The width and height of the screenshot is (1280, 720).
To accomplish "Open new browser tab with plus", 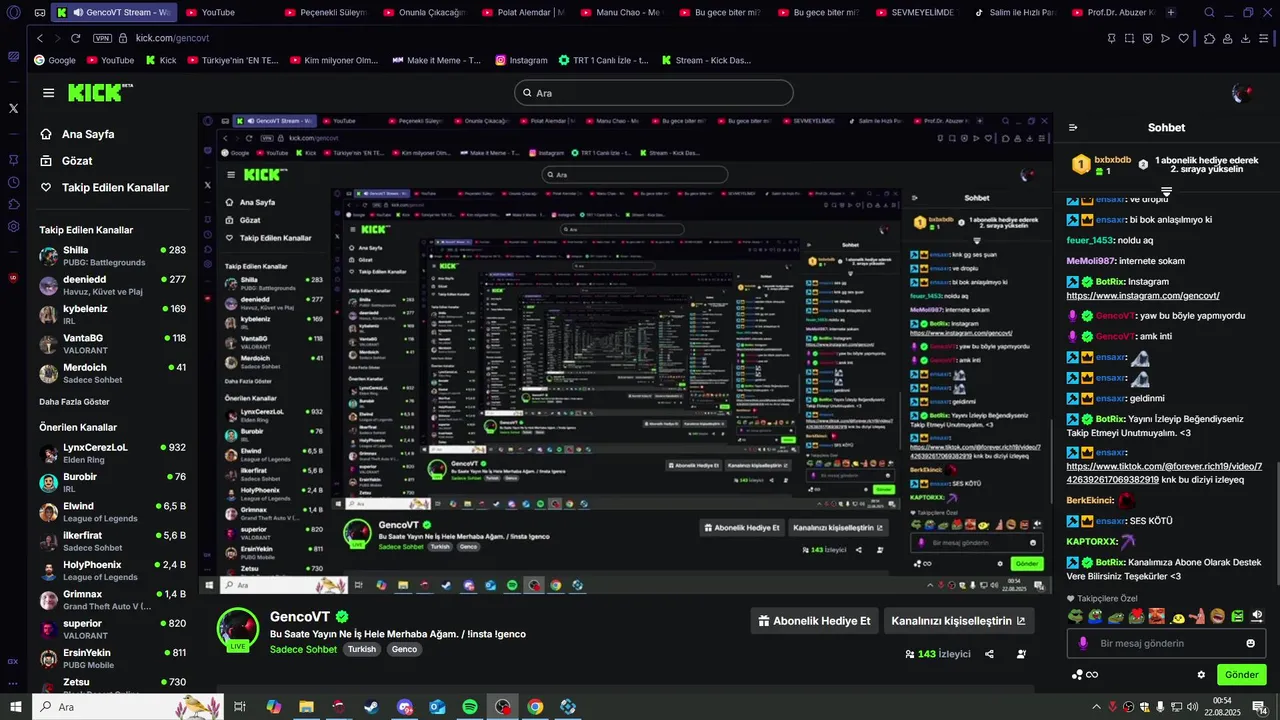I will coord(1171,12).
